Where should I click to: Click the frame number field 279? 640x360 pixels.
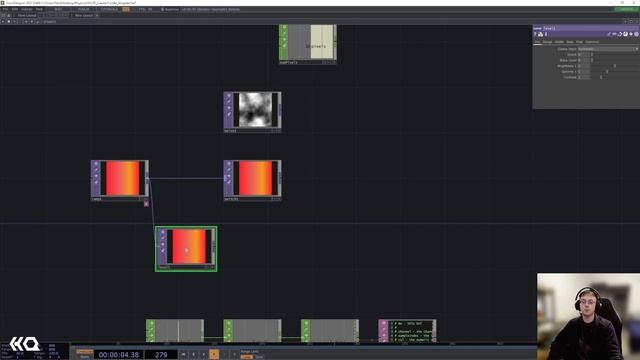click(x=161, y=355)
